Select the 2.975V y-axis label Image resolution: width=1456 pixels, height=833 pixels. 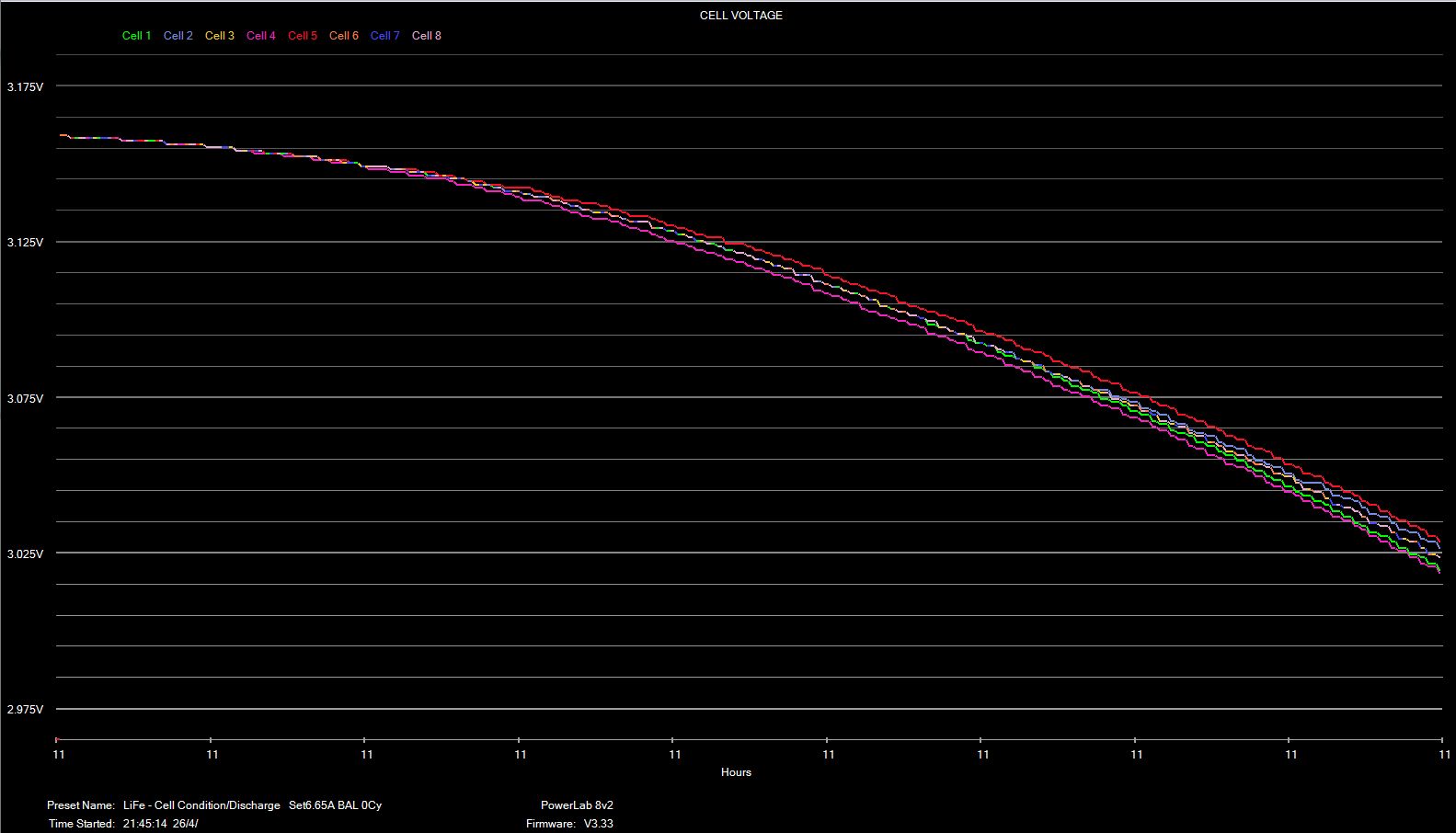point(25,710)
